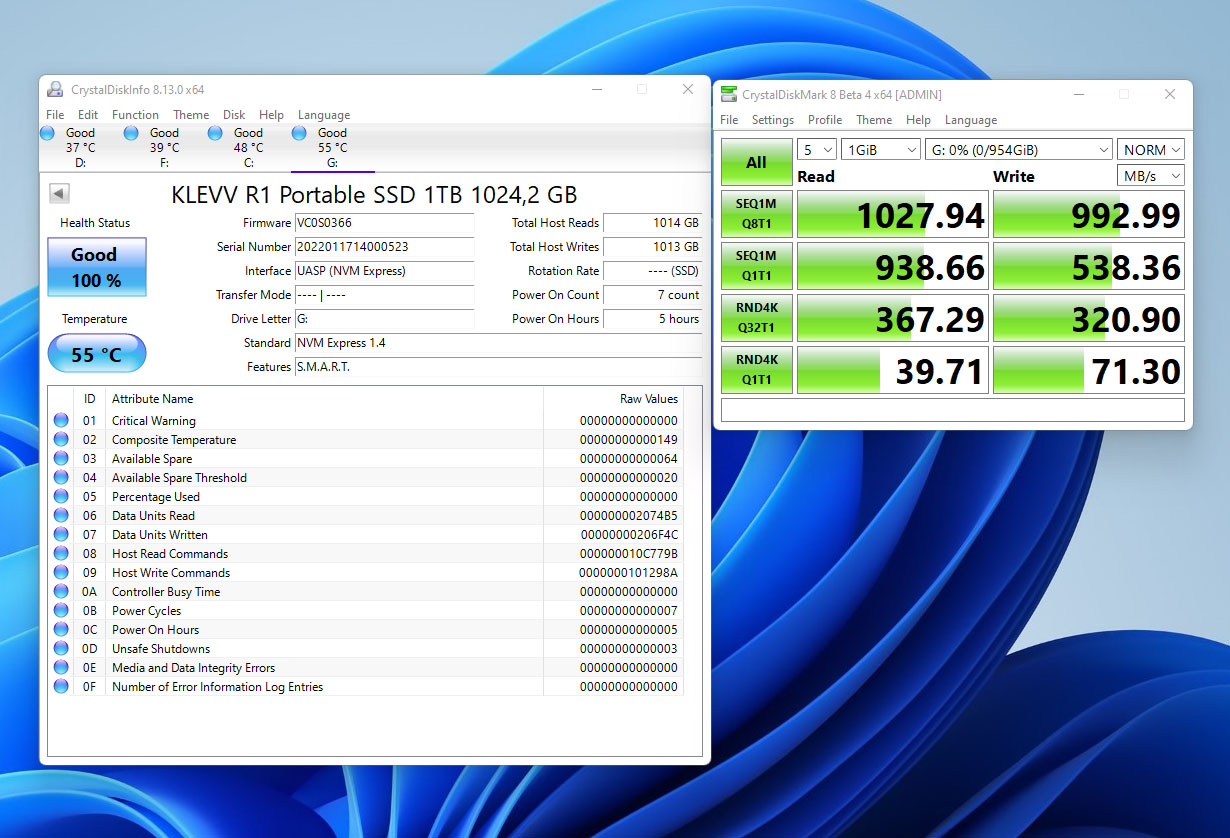
Task: Open target drive dropdown showing G: 0%
Action: tap(1019, 150)
